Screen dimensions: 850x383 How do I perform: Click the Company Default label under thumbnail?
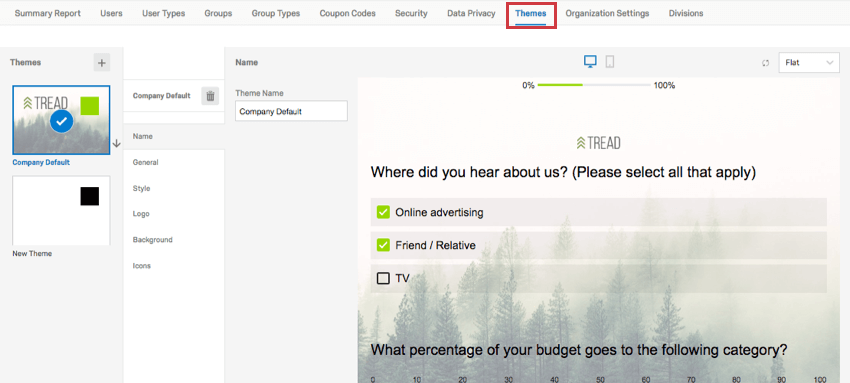[41, 163]
